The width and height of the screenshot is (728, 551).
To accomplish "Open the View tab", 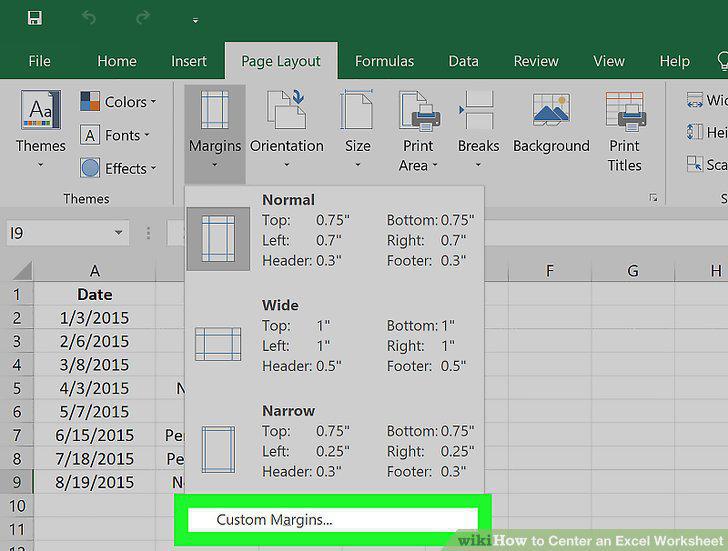I will pyautogui.click(x=609, y=61).
